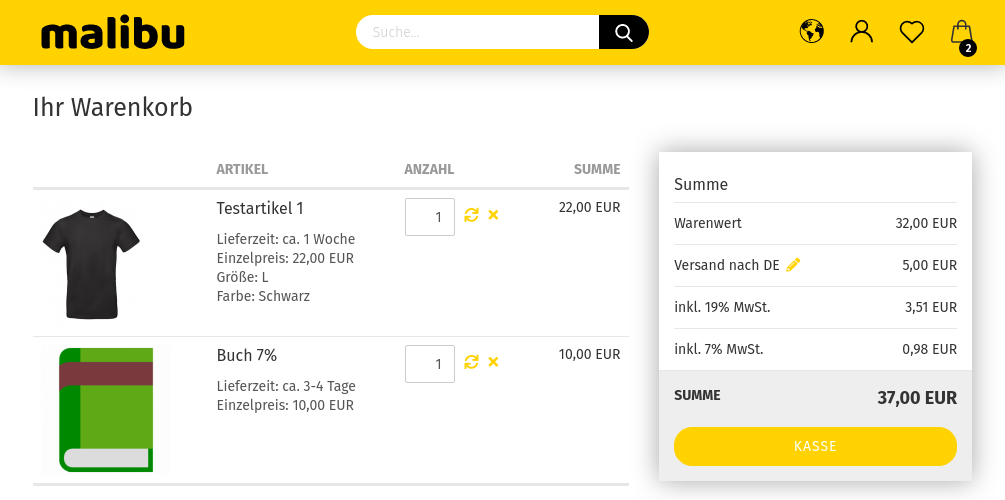
Task: Proceed via the Kasse button
Action: (815, 446)
